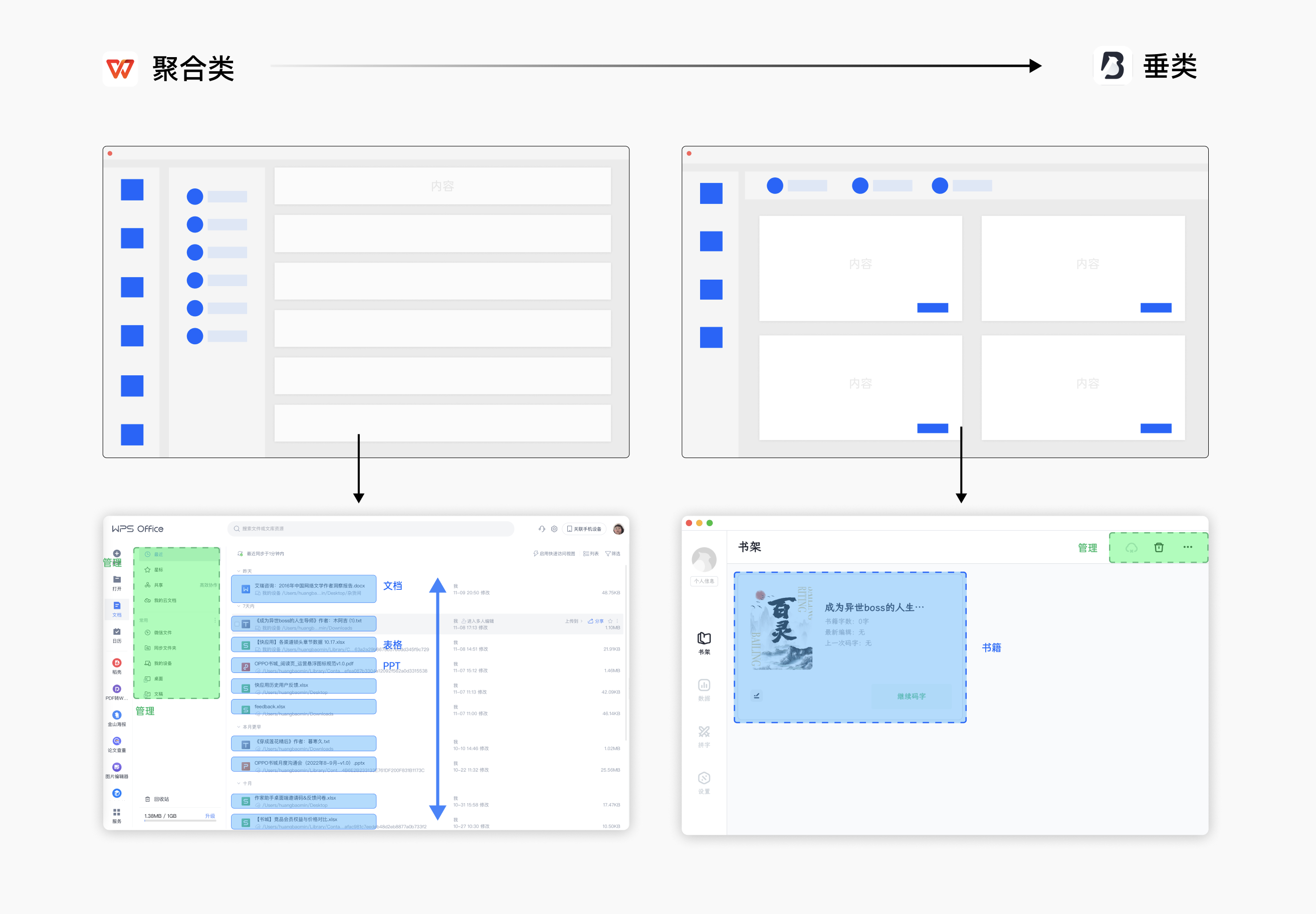The height and width of the screenshot is (914, 1316).
Task: Star the highlighted txt file row
Action: (610, 621)
